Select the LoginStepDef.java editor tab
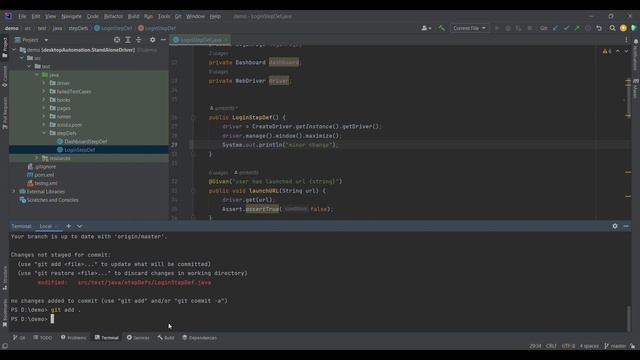The width and height of the screenshot is (640, 360). (x=200, y=40)
